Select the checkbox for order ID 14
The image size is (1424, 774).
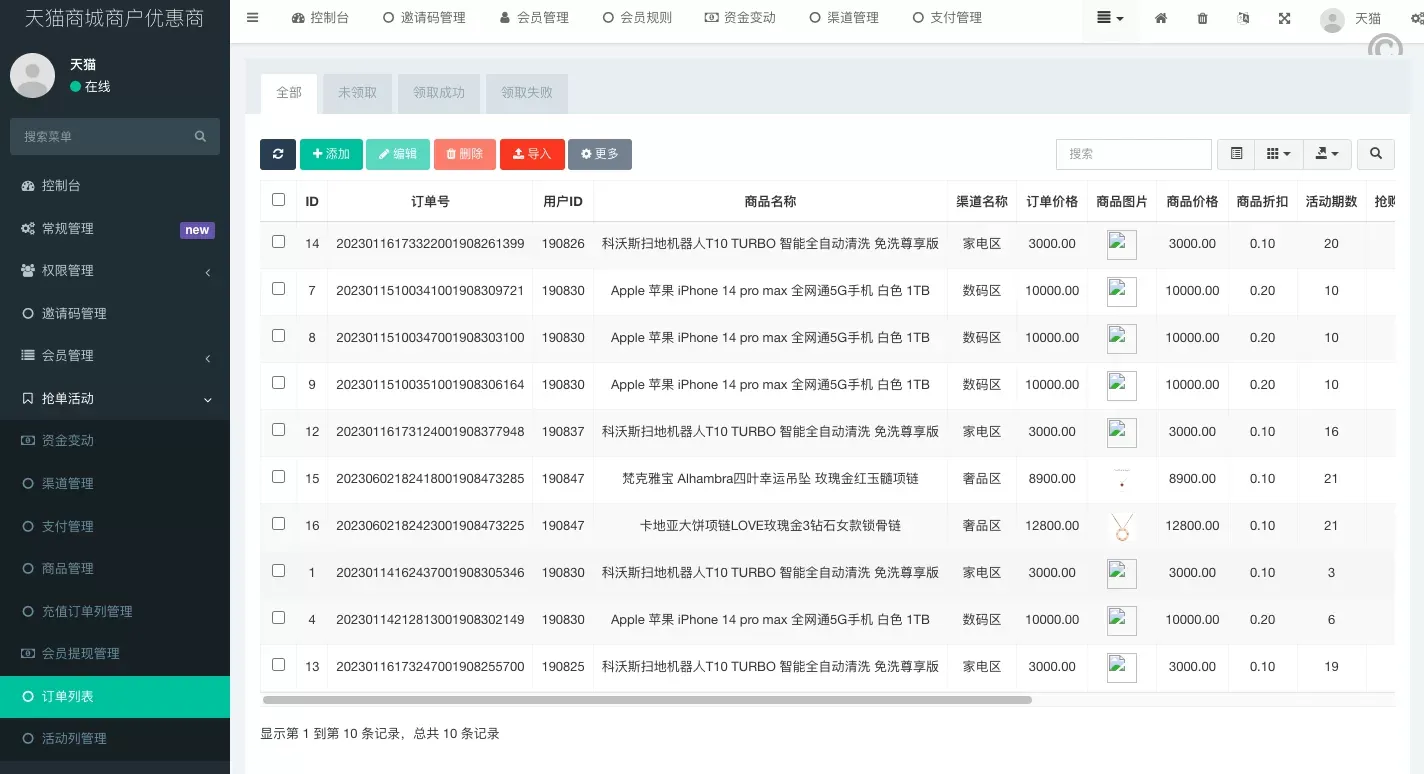point(278,242)
